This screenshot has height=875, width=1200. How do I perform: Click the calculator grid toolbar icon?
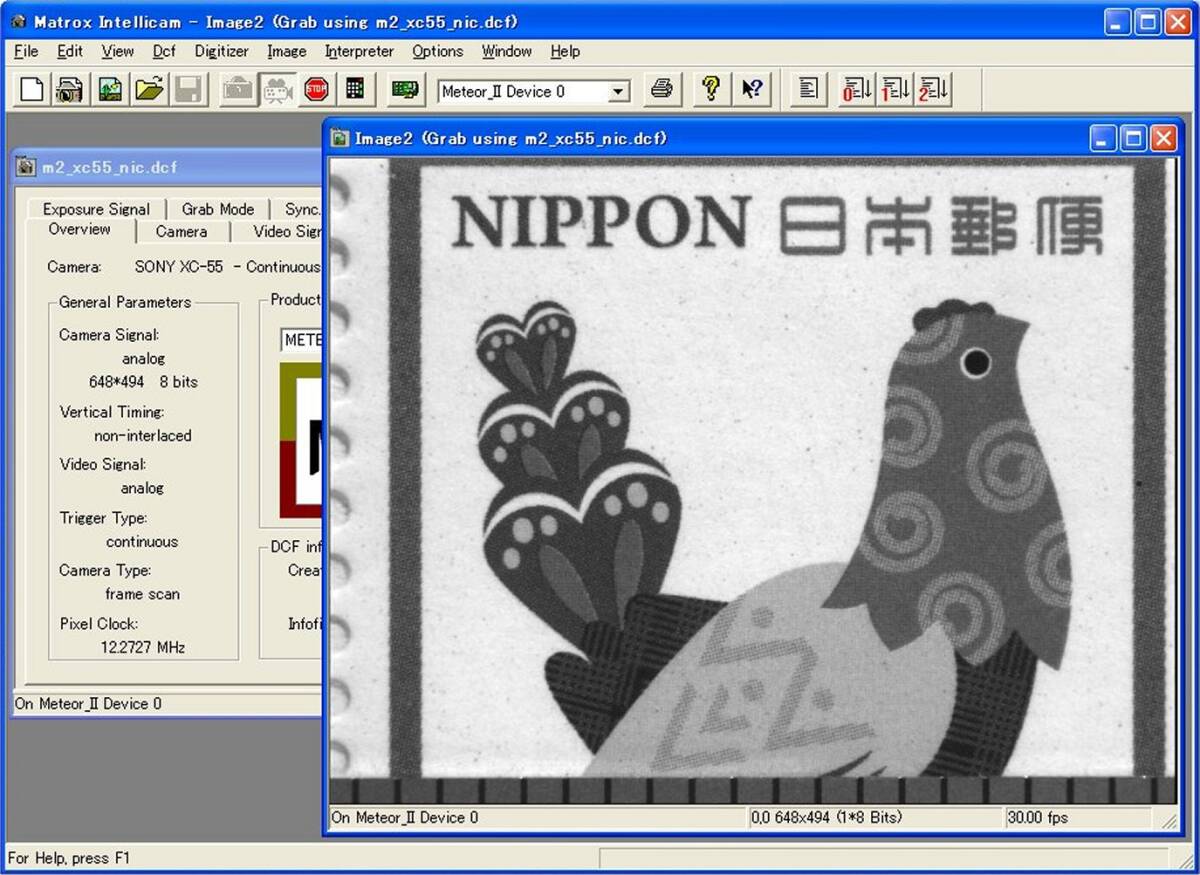pyautogui.click(x=355, y=90)
